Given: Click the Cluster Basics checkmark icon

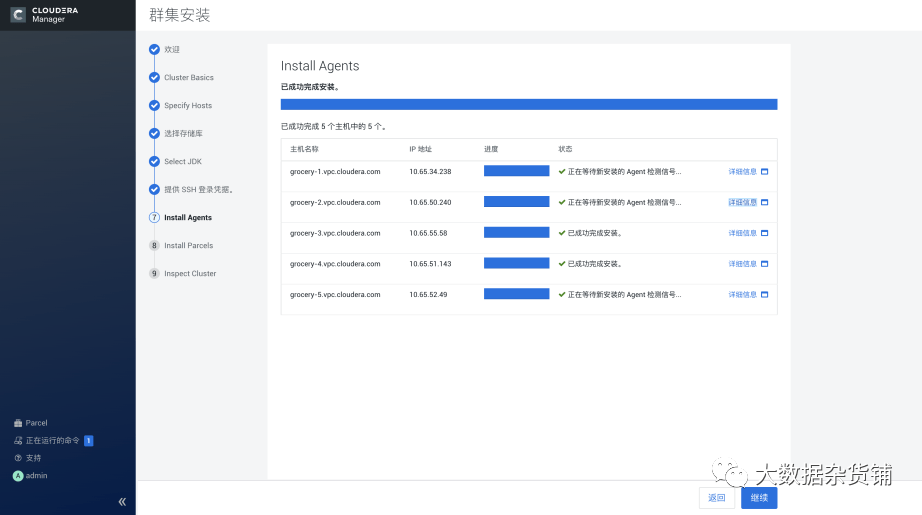Looking at the screenshot, I should pos(154,78).
